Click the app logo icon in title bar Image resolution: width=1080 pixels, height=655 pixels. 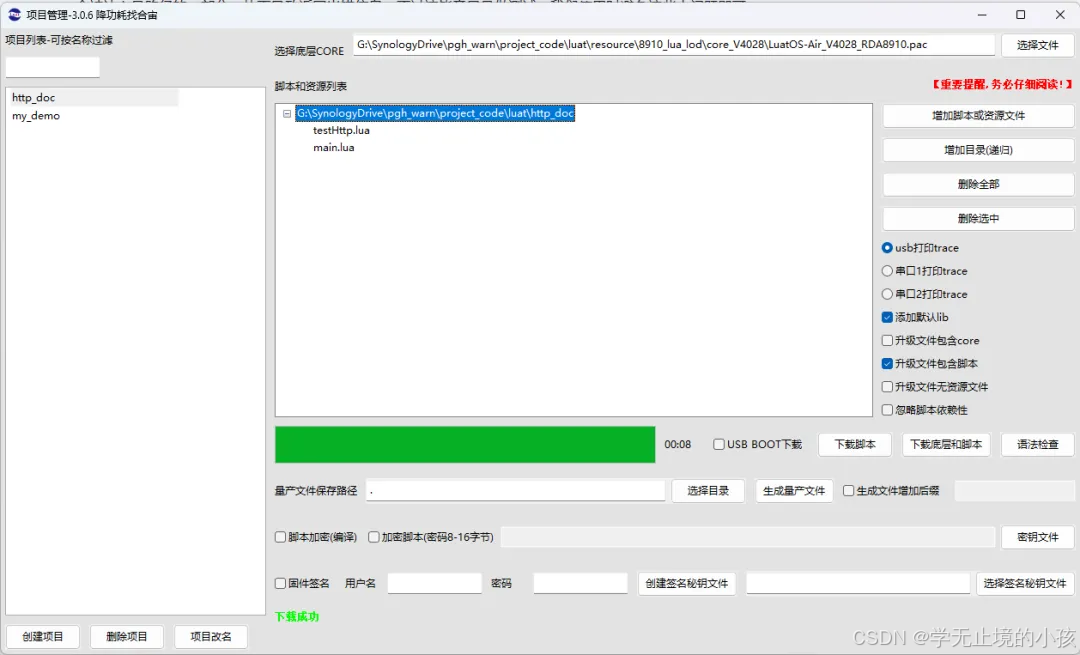(x=14, y=14)
